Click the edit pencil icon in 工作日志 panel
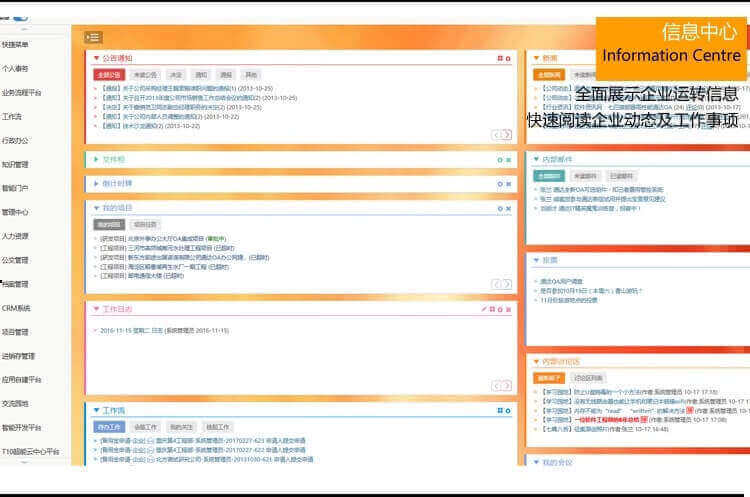The width and height of the screenshot is (750, 497). tap(484, 309)
